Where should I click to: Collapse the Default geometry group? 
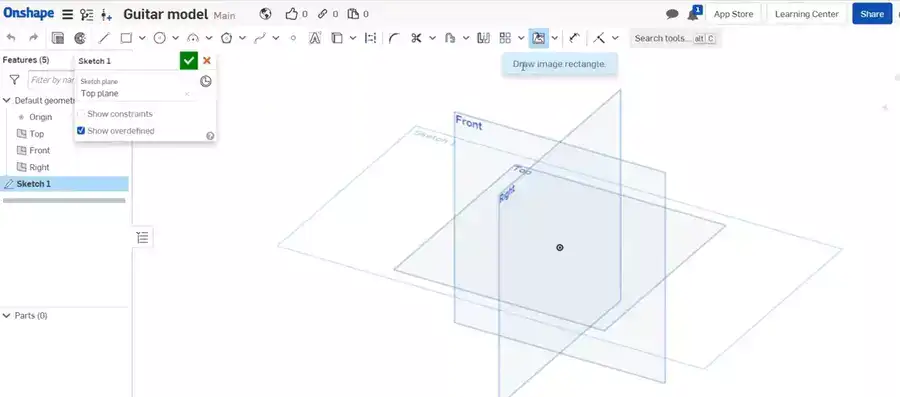click(6, 100)
